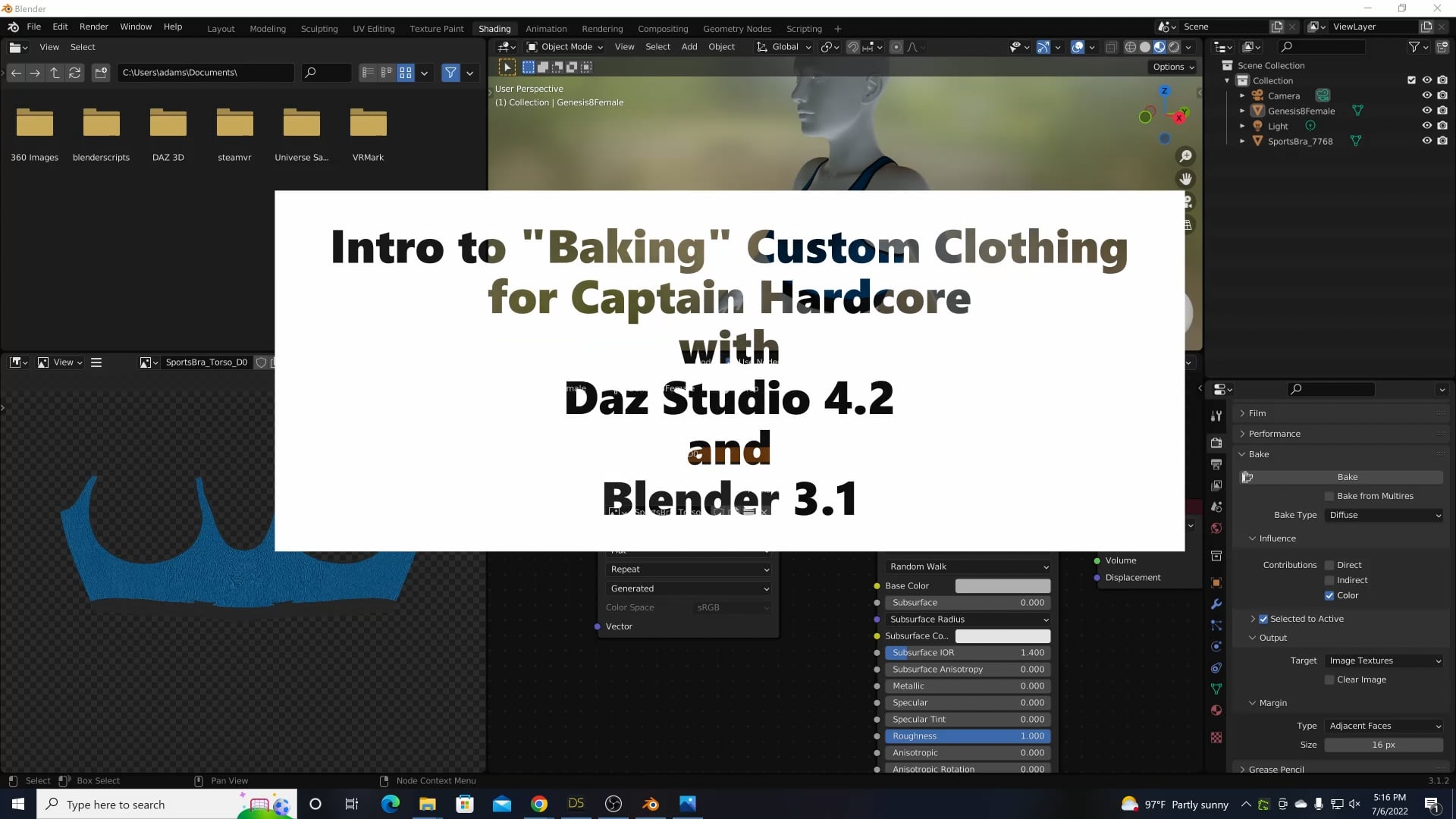The image size is (1456, 819).
Task: Open the World properties tab
Action: point(1216,528)
